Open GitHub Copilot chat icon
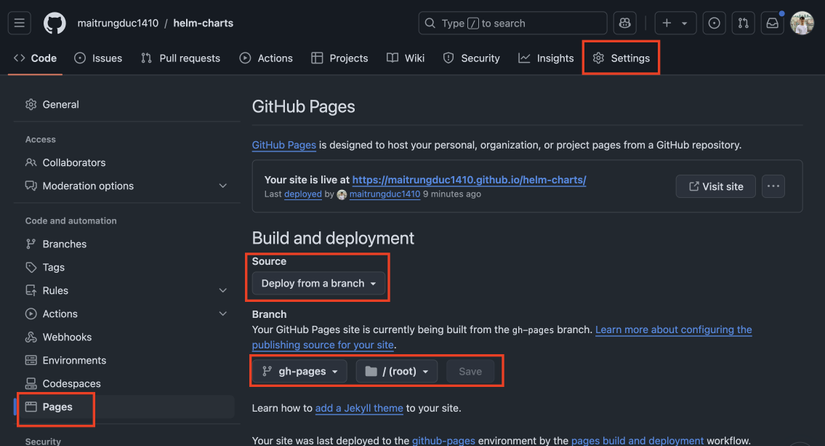The height and width of the screenshot is (446, 825). pyautogui.click(x=625, y=23)
